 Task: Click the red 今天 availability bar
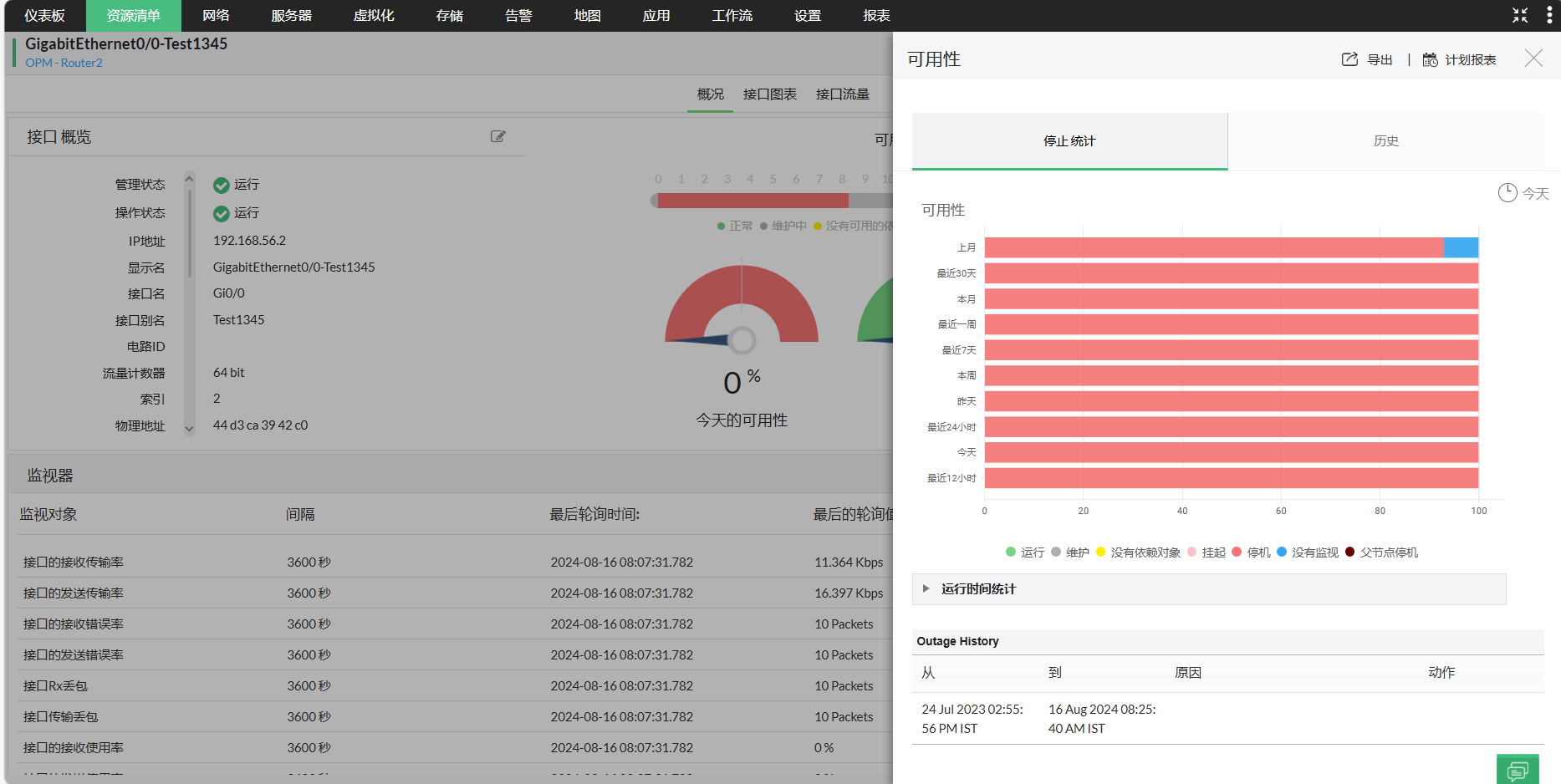pos(1232,452)
